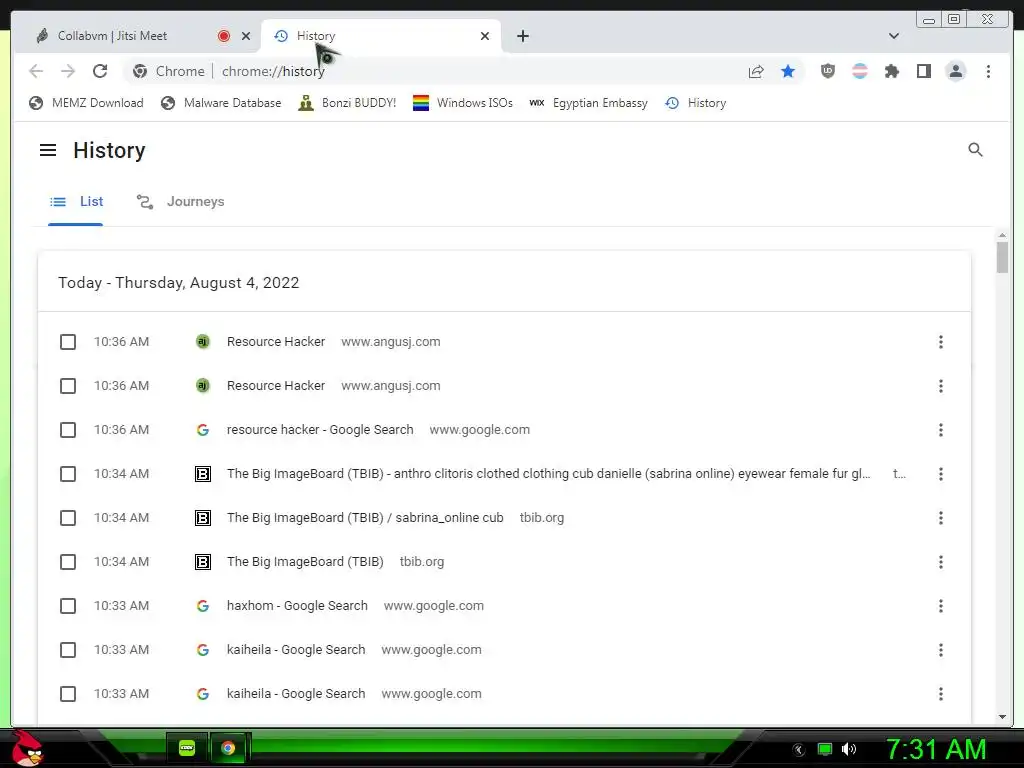Check the TBIB sabrina_online cub entry

[x=68, y=518]
